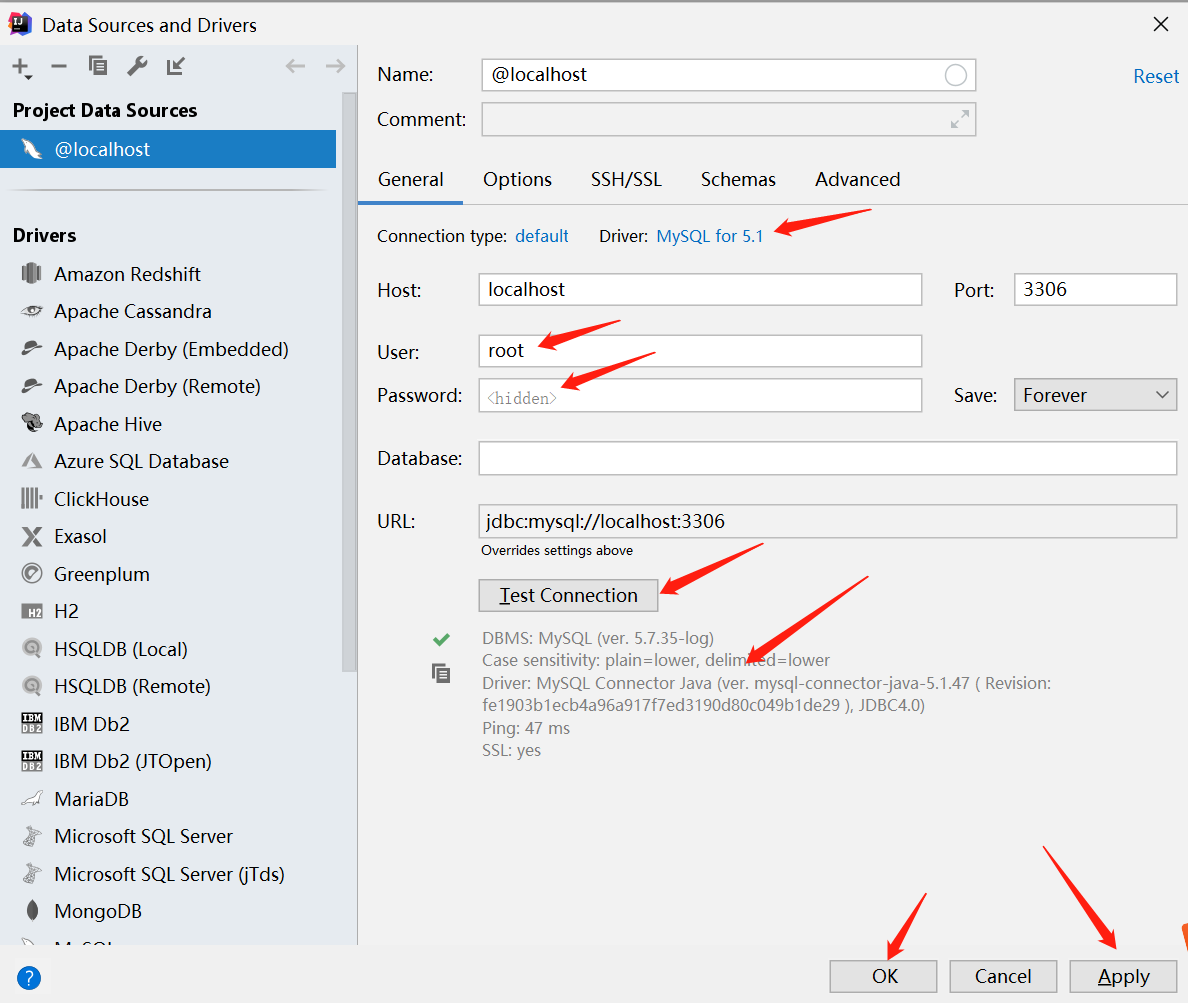
Task: Click the Host input field
Action: pyautogui.click(x=700, y=289)
